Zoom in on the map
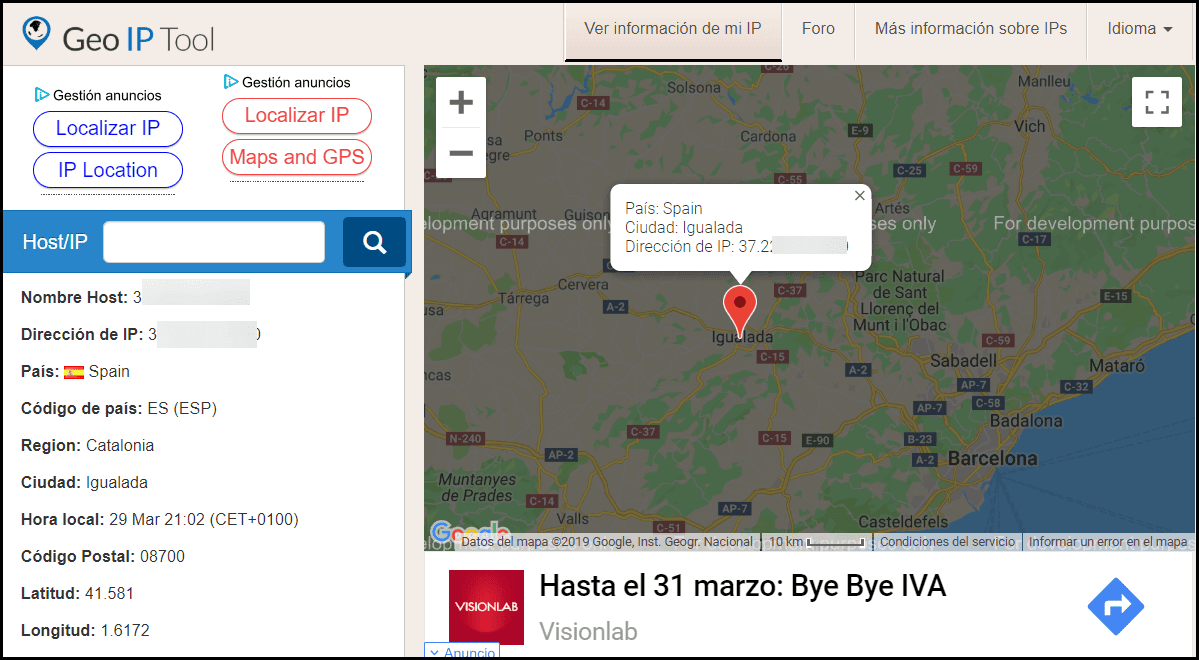1199x660 pixels. (460, 102)
